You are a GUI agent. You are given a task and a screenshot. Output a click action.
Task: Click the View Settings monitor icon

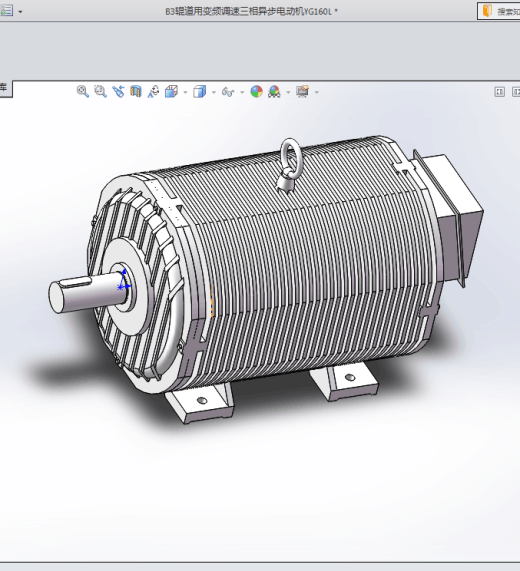coord(303,91)
